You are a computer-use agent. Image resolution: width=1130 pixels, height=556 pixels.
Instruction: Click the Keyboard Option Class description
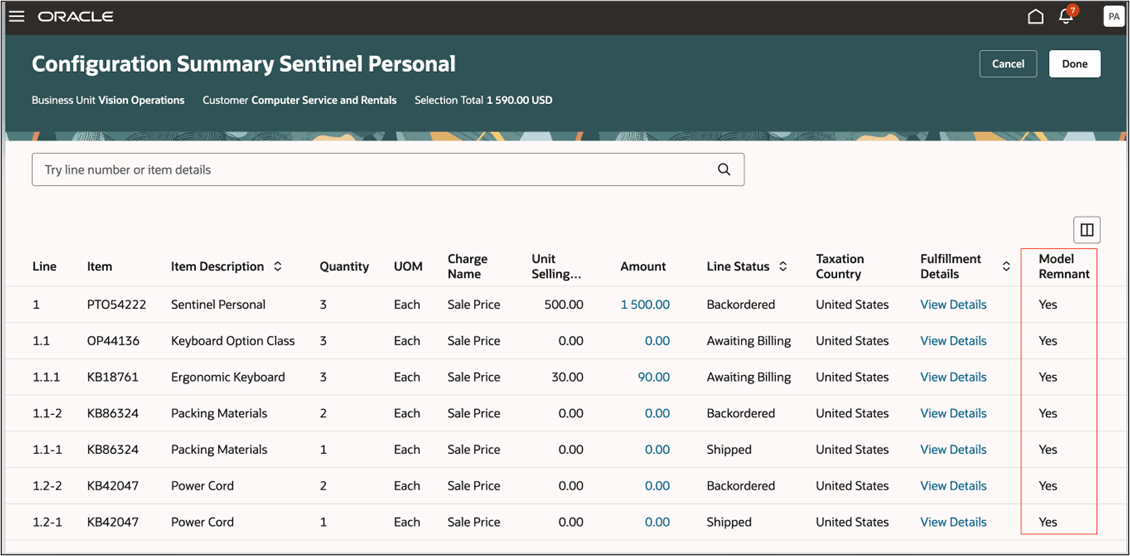click(x=233, y=341)
